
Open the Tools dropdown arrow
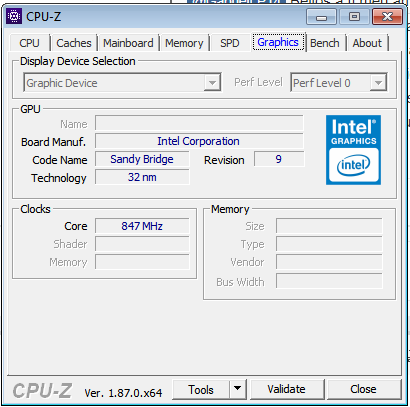[x=238, y=389]
